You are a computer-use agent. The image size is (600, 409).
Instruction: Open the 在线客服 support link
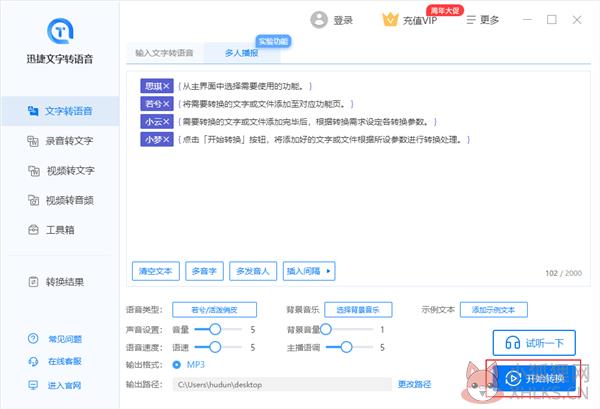point(65,361)
